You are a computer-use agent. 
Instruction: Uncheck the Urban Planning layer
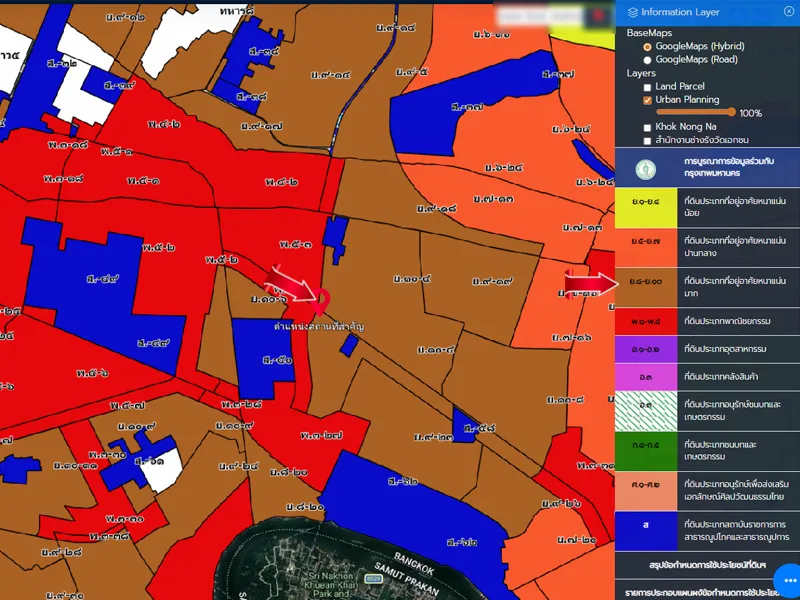coord(647,100)
